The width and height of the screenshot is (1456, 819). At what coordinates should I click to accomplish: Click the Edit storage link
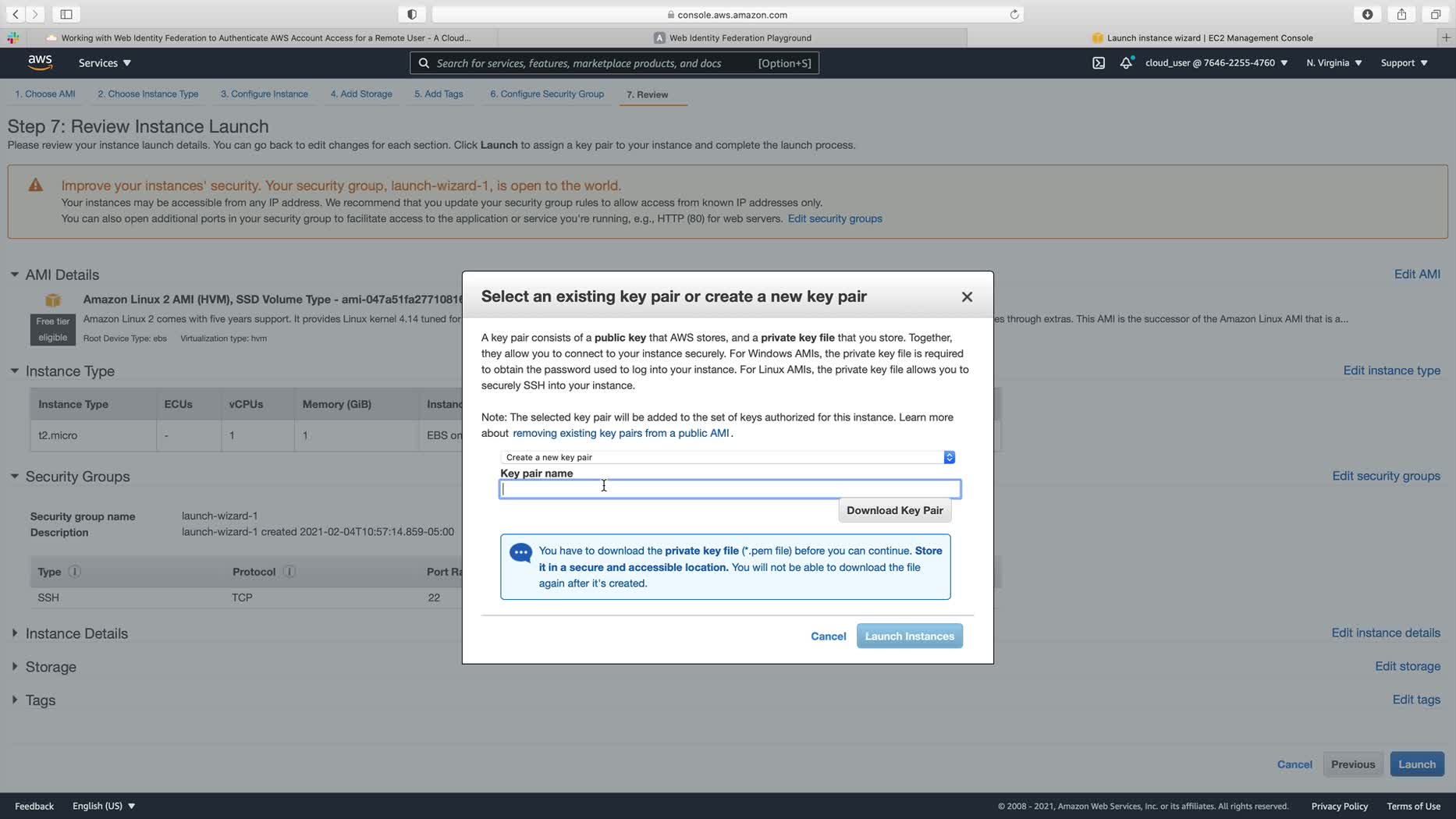[1408, 666]
